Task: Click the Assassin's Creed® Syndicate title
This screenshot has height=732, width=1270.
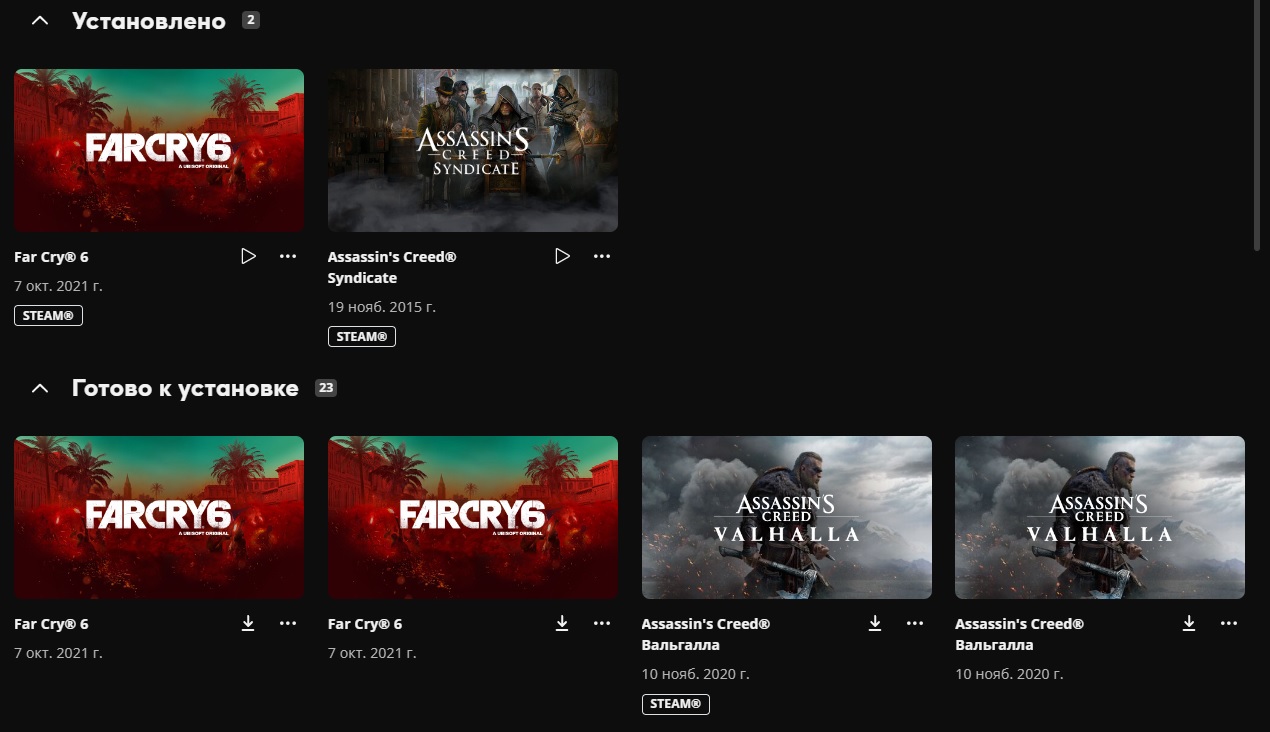Action: coord(392,267)
